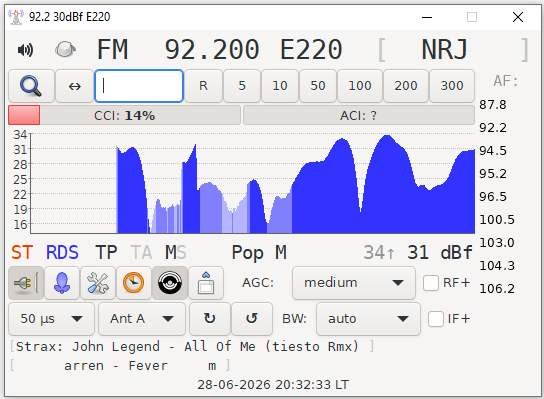Select the 50 kHz step button
Image resolution: width=544 pixels, height=399 pixels.
(x=318, y=86)
